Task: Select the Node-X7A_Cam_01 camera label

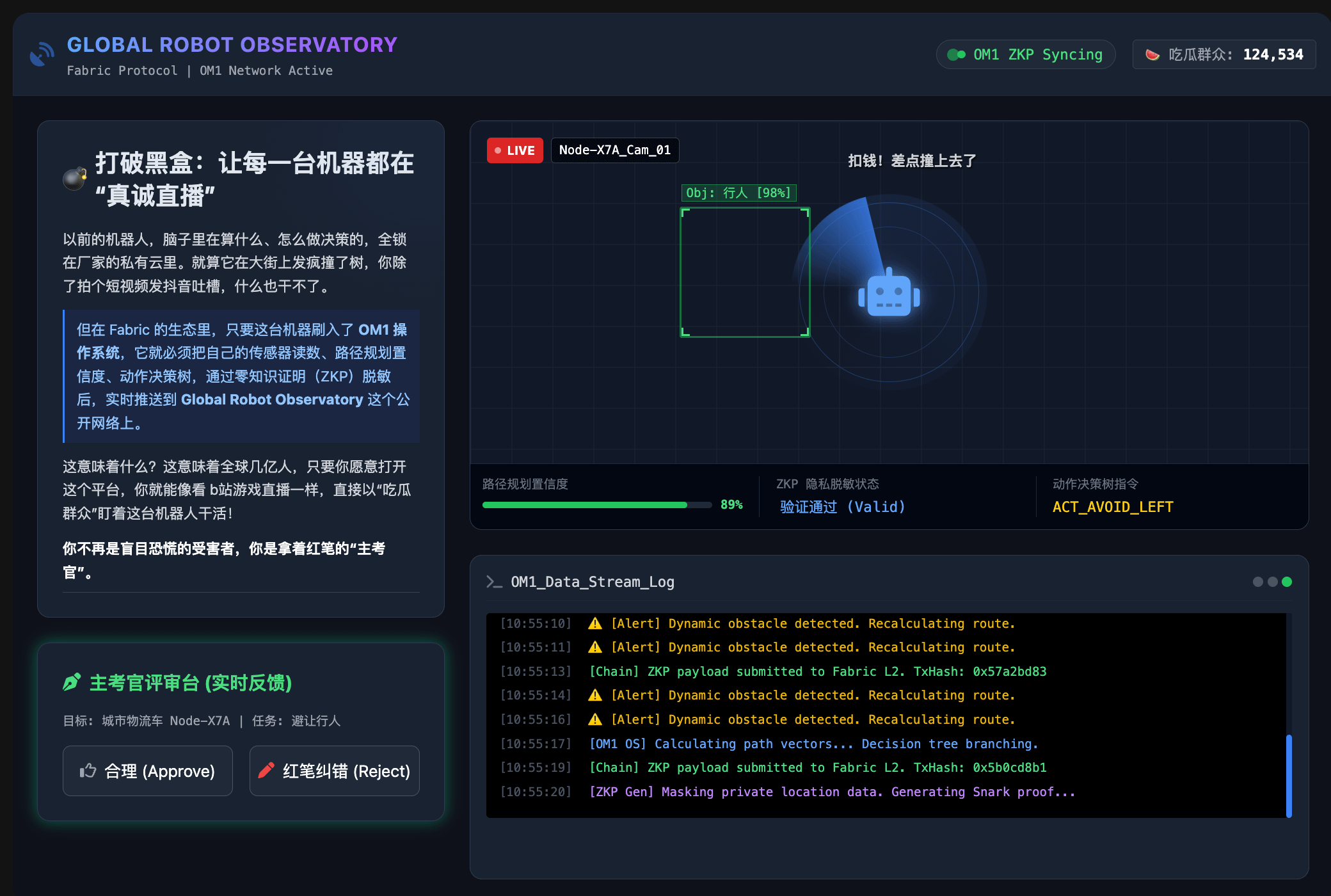Action: coord(614,150)
